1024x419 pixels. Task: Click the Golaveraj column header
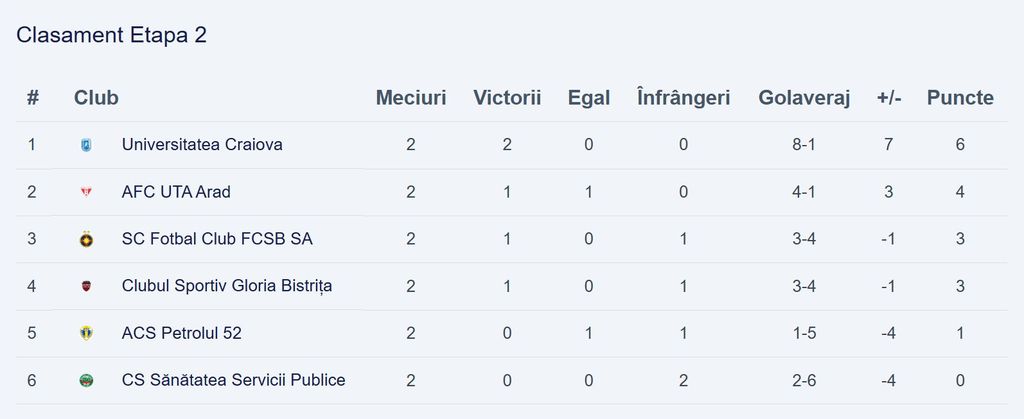(804, 98)
